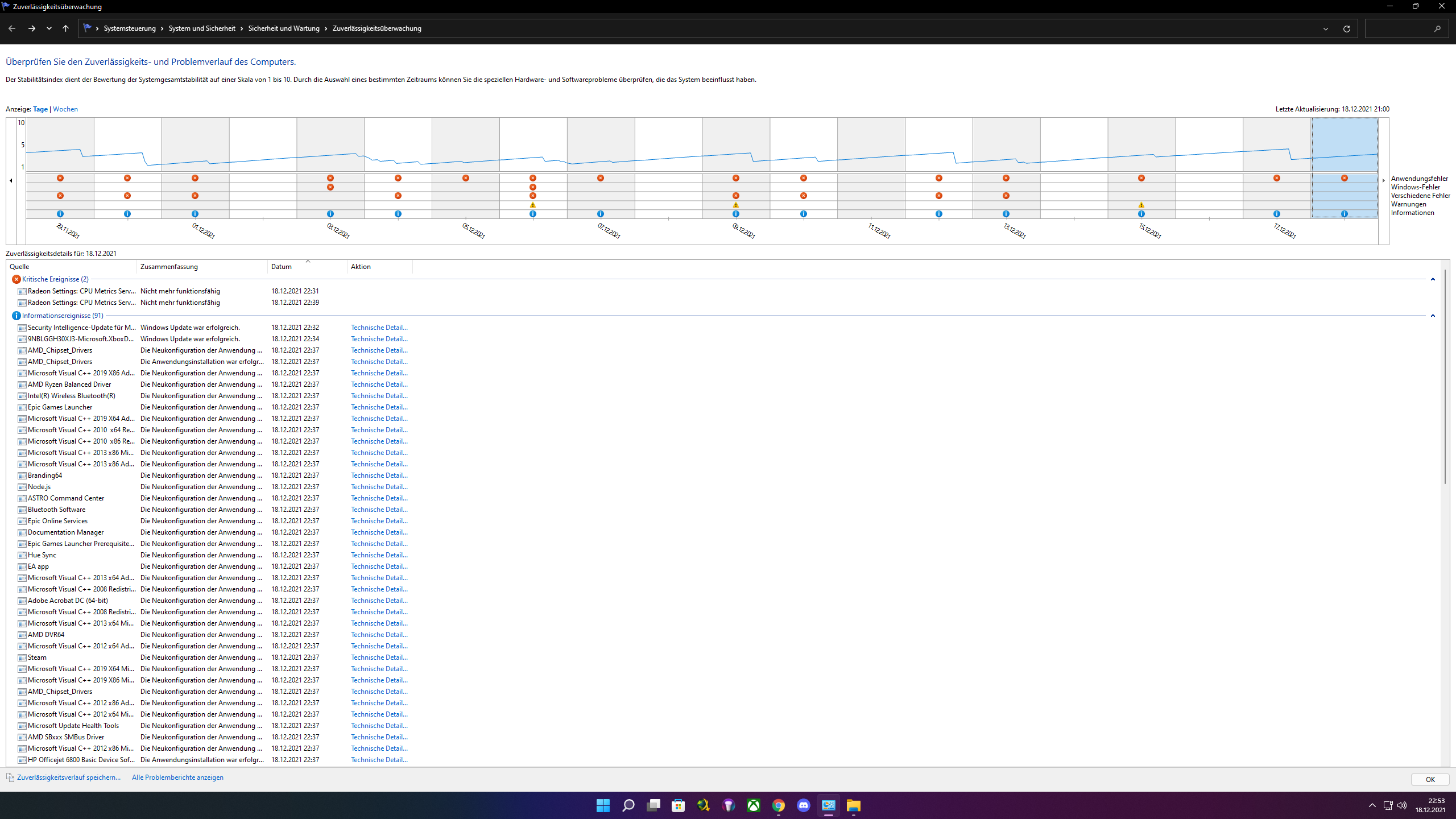Switch chart view to Wochen

(65, 109)
